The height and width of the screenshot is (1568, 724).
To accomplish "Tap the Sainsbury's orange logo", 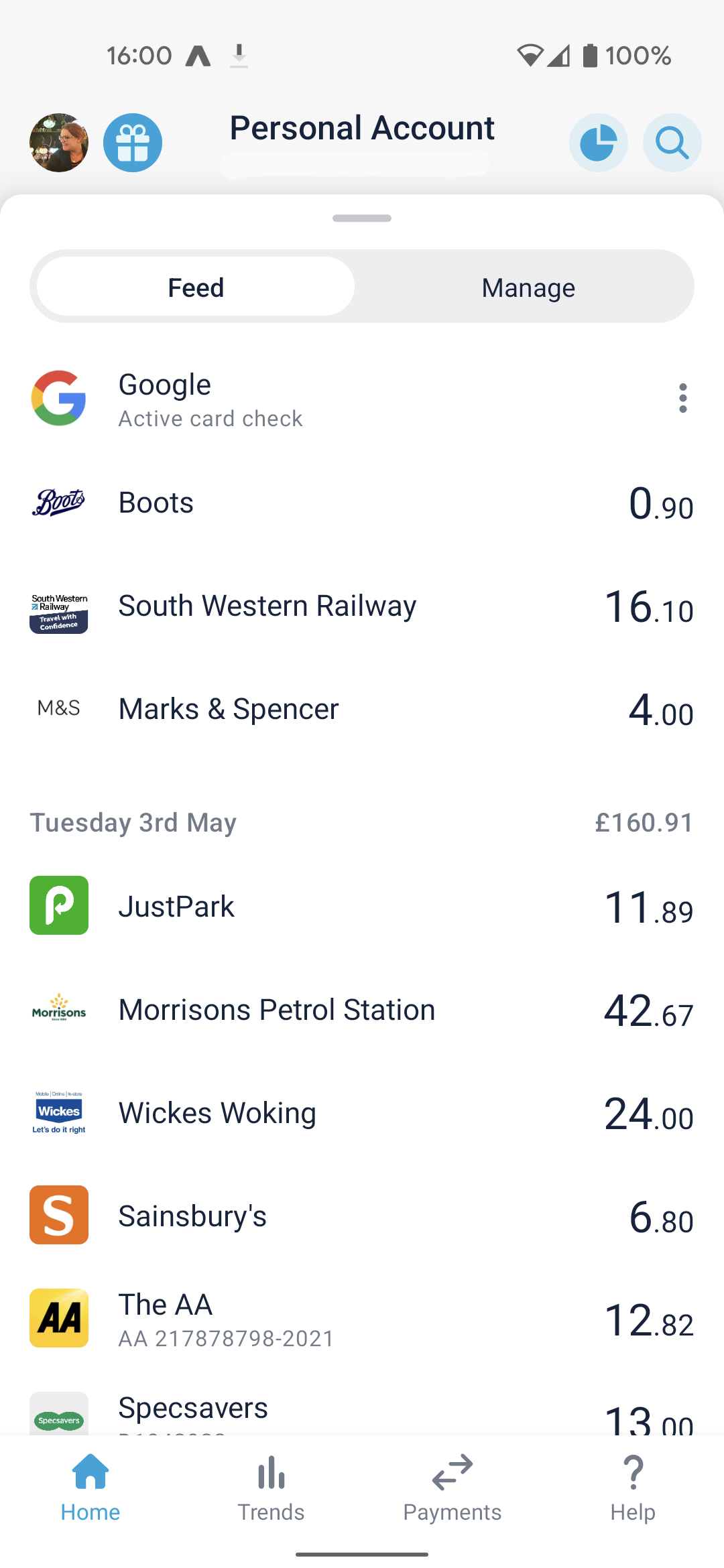I will [59, 1215].
